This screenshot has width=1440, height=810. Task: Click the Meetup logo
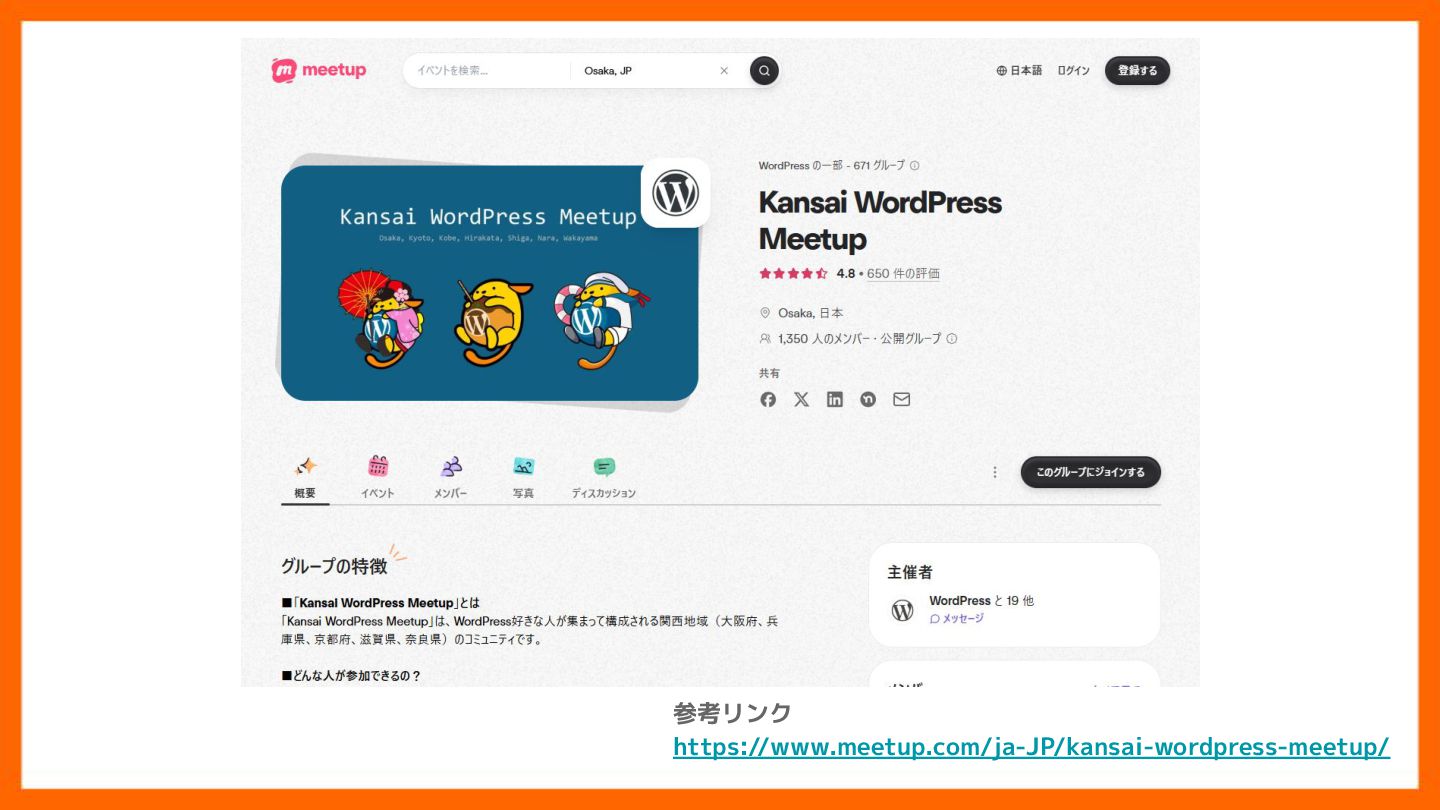(x=318, y=70)
